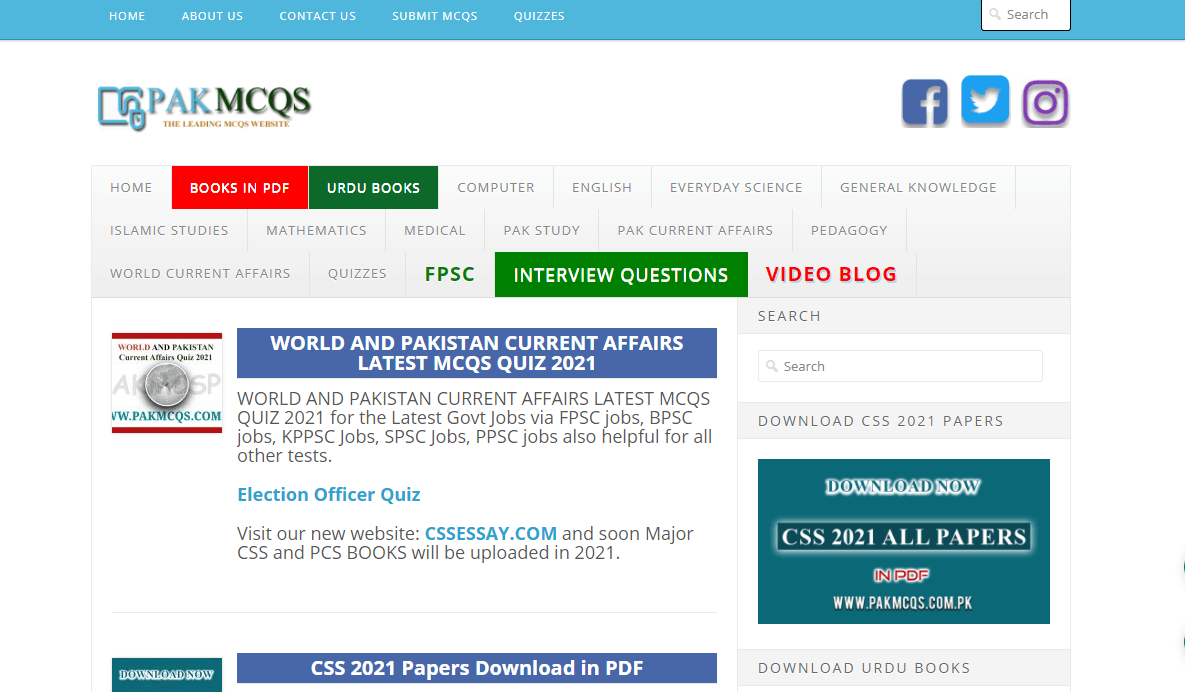Open the green Urdu Books tab

(x=373, y=187)
